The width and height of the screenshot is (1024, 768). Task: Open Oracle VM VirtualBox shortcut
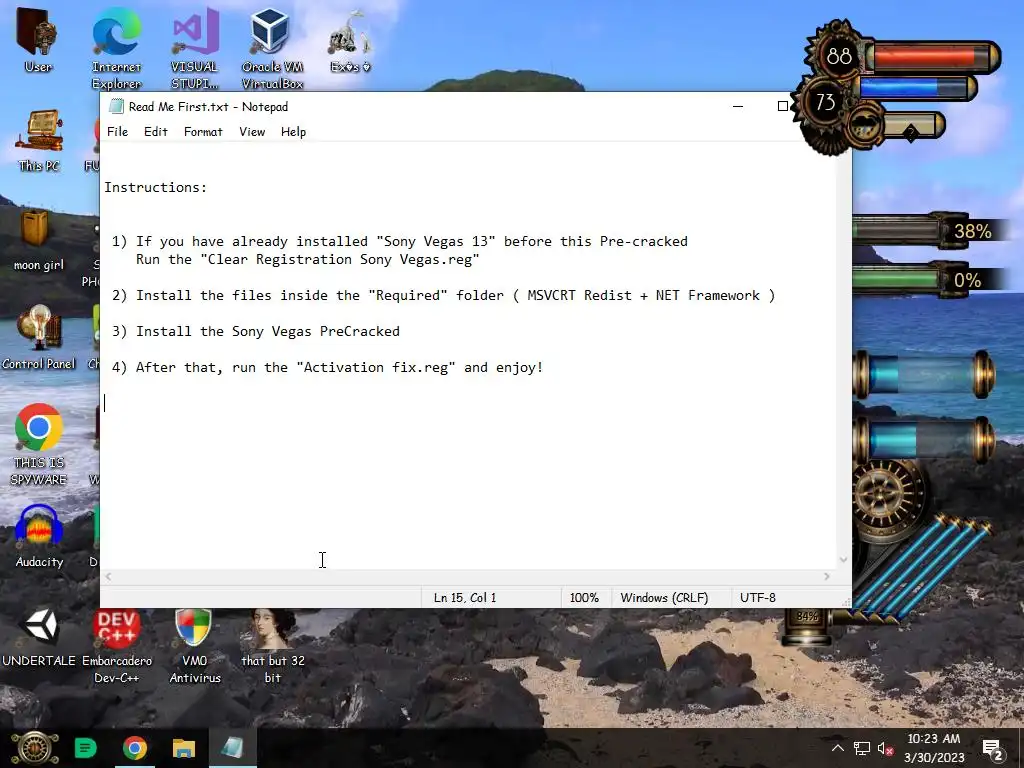[272, 47]
